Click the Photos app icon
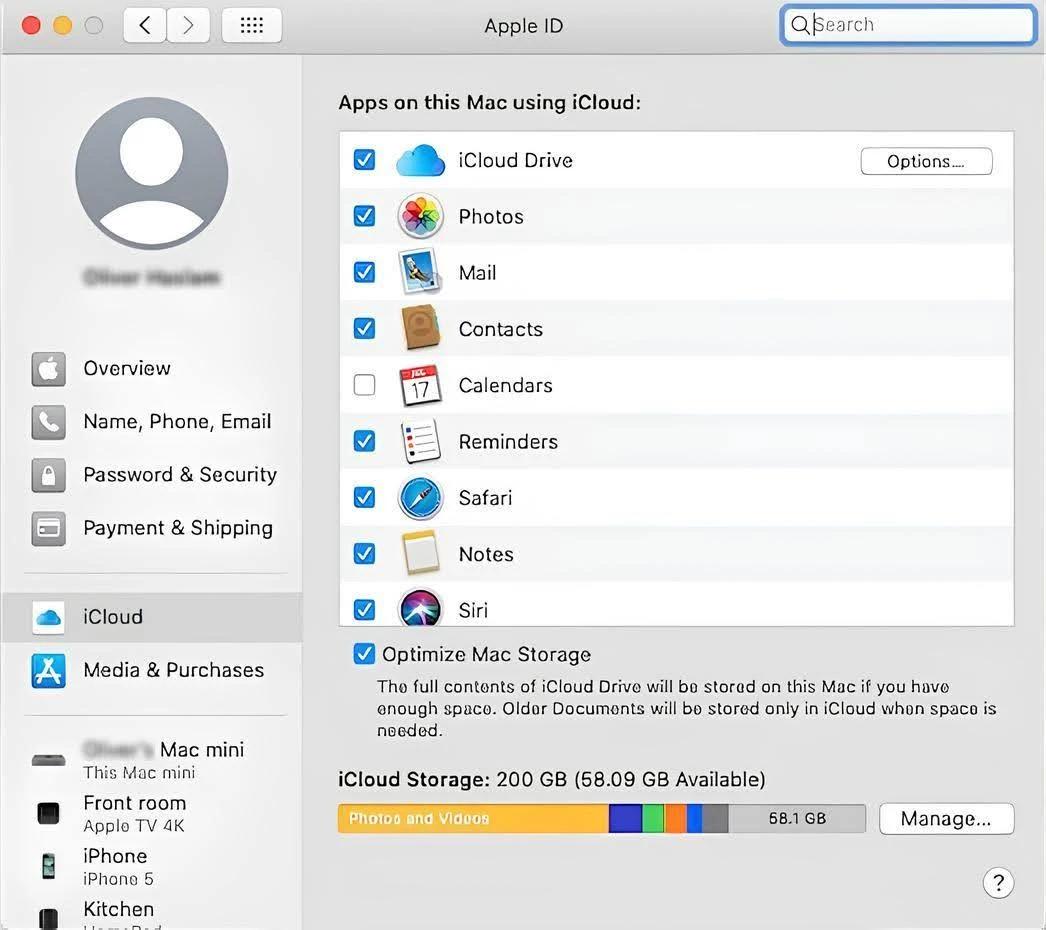The height and width of the screenshot is (930, 1046). 419,216
